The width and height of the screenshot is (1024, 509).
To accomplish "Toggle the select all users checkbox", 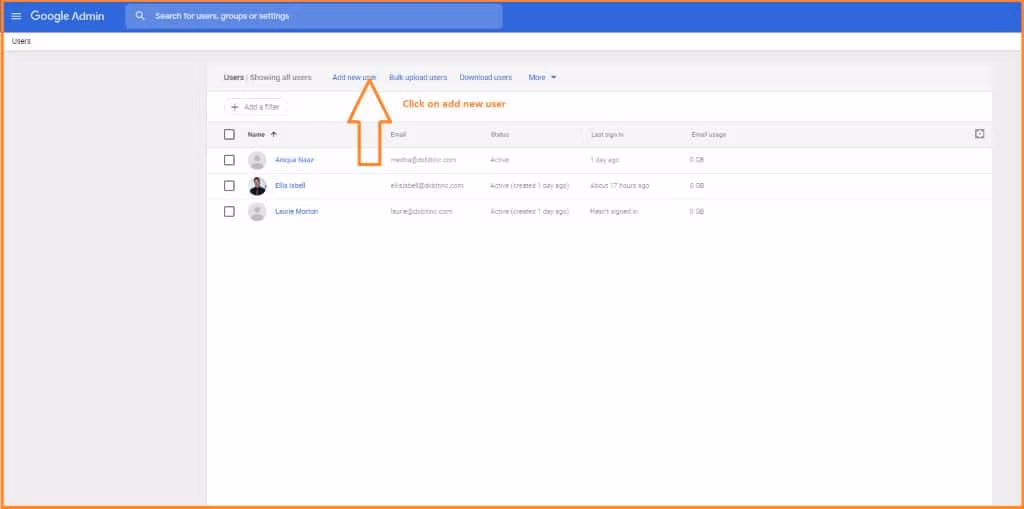I will [x=229, y=134].
